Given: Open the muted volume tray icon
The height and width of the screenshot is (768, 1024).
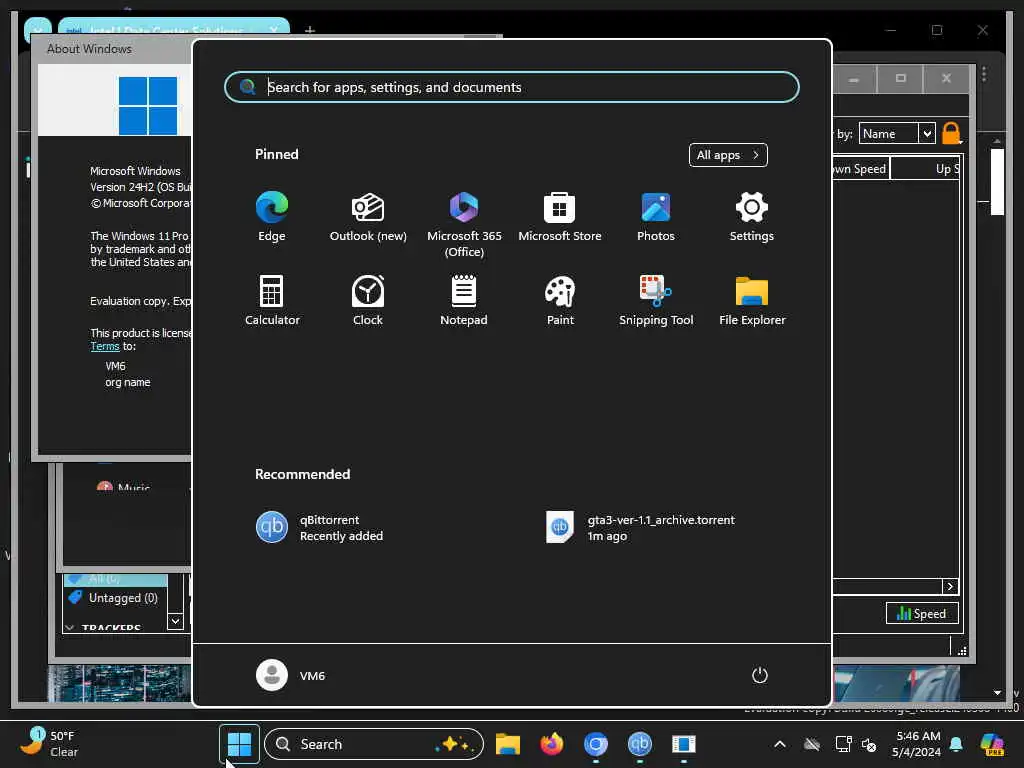Looking at the screenshot, I should [x=869, y=744].
